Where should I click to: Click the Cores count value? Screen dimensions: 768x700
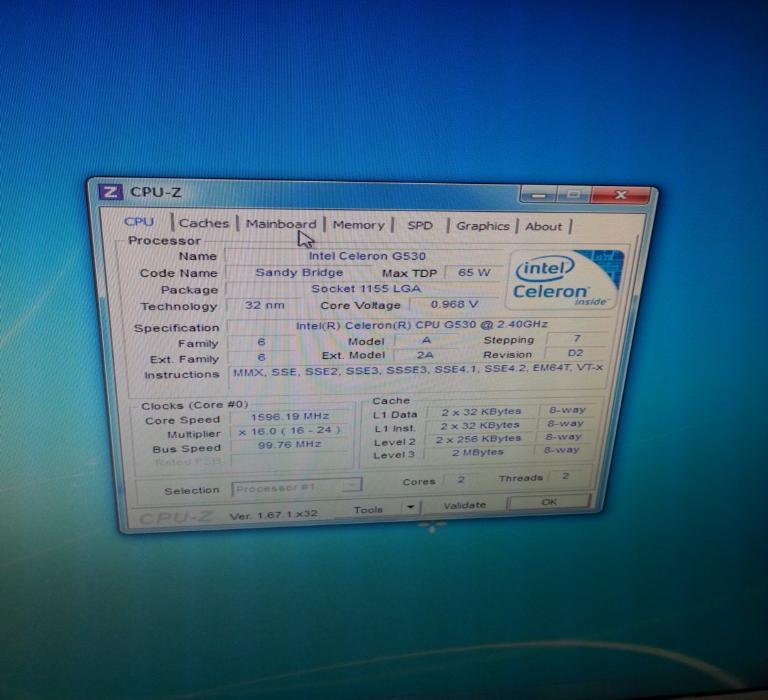[x=461, y=479]
